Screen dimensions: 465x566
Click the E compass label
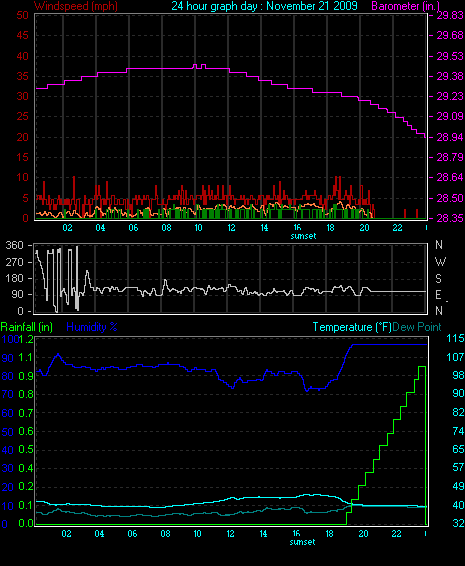pos(439,295)
